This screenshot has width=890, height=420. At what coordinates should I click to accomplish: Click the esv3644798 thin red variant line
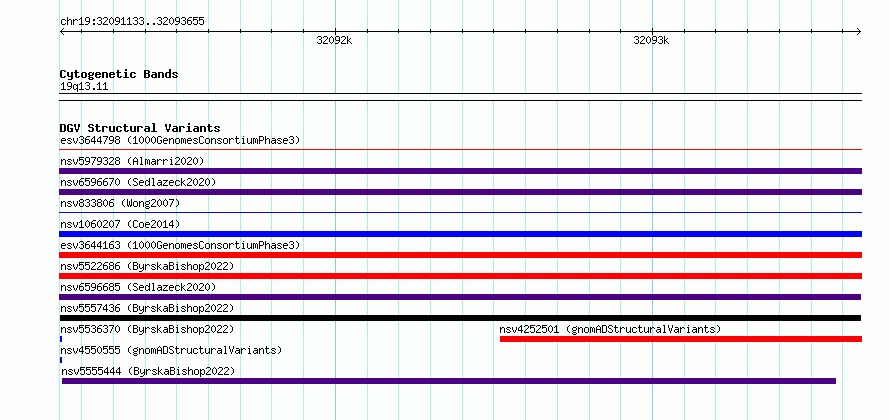pyautogui.click(x=460, y=150)
